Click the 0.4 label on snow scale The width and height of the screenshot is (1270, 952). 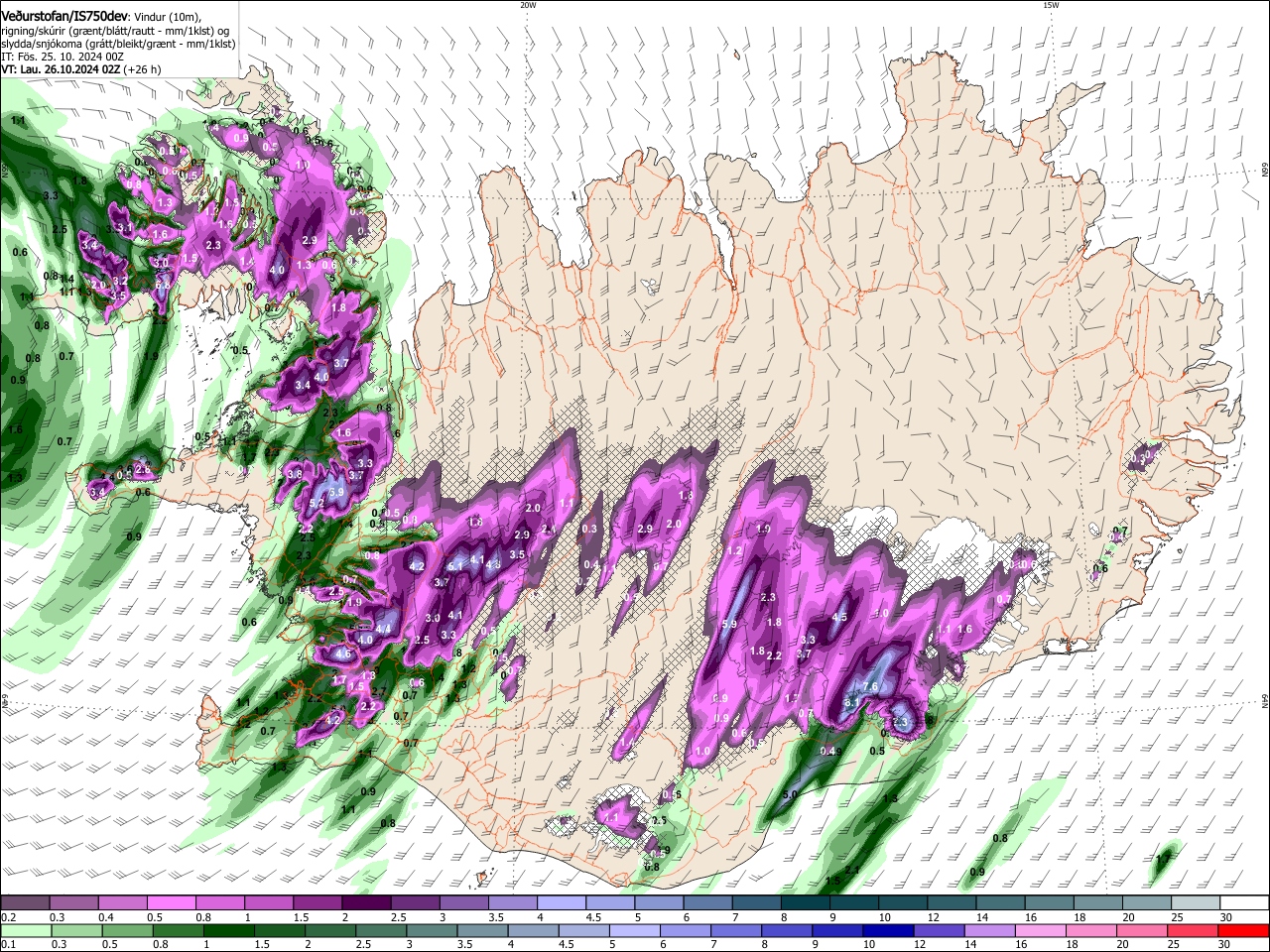[106, 917]
